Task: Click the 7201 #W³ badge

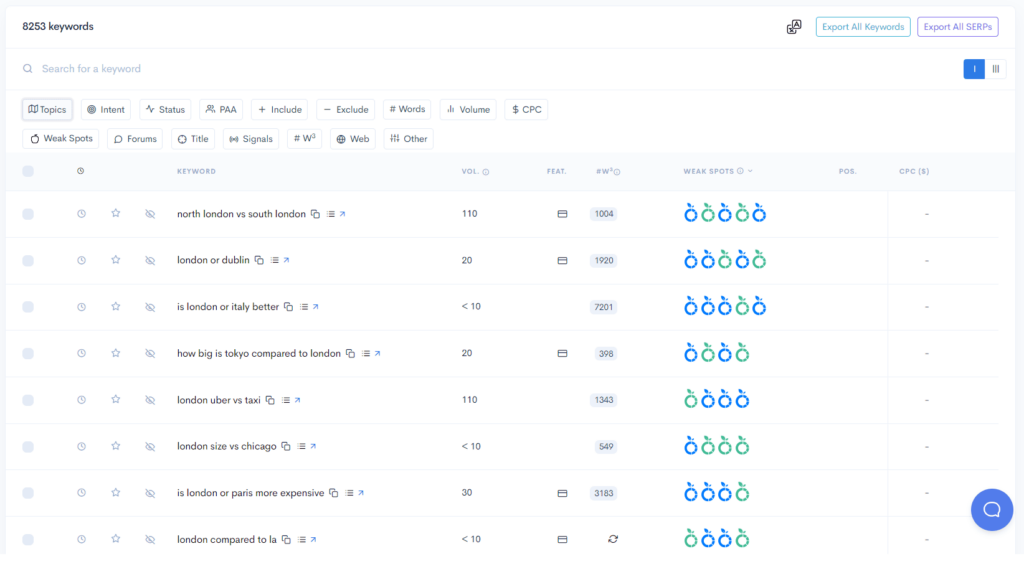Action: [x=603, y=307]
